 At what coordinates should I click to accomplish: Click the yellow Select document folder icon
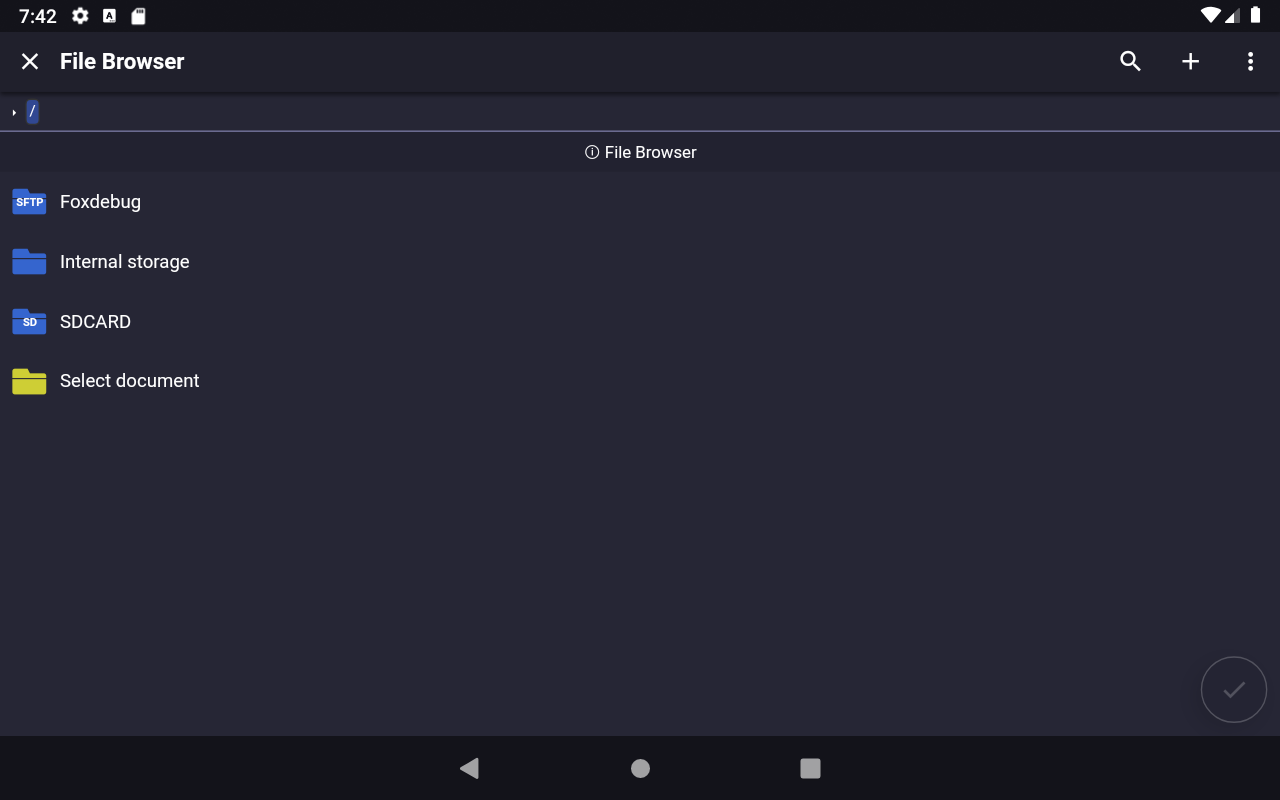(29, 381)
